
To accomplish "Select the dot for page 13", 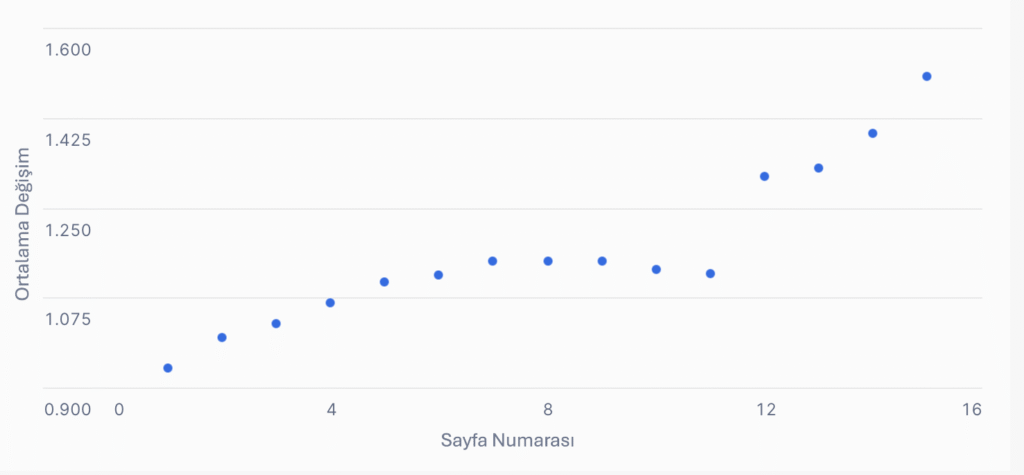I will [818, 168].
